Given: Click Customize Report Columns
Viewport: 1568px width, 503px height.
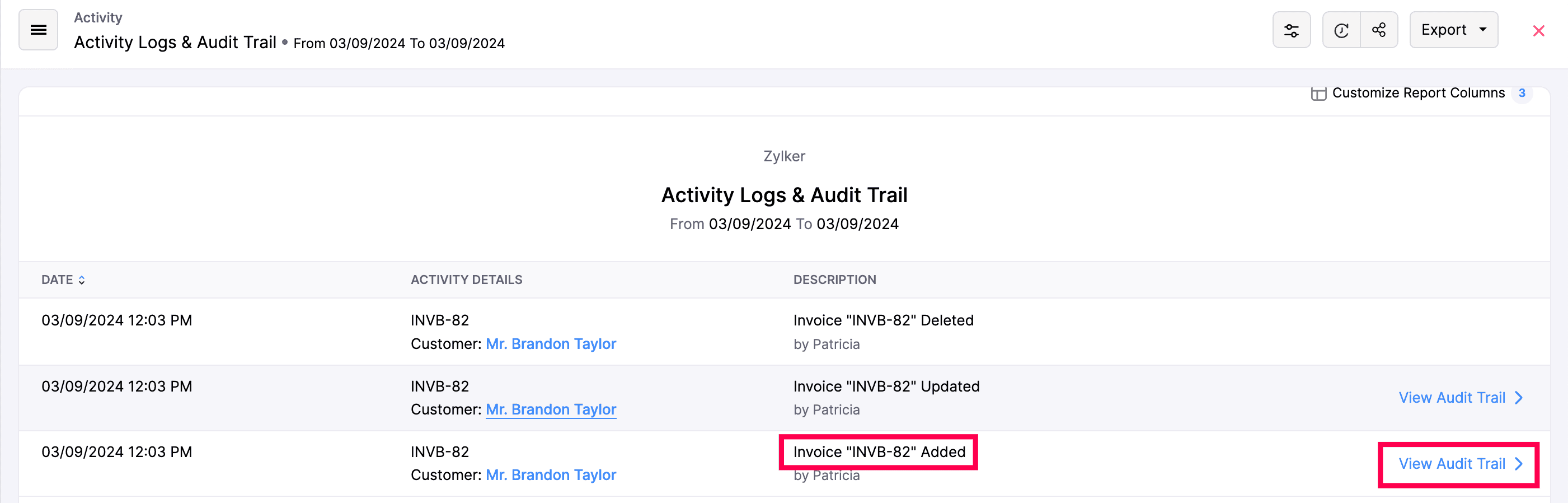Looking at the screenshot, I should [x=1417, y=93].
